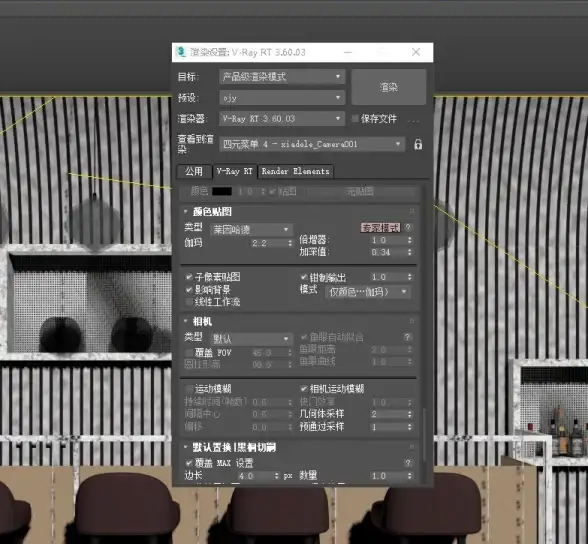Screen dimensions: 588x544
Task: Click the drag grip of the 相机 rollout
Action: point(412,321)
